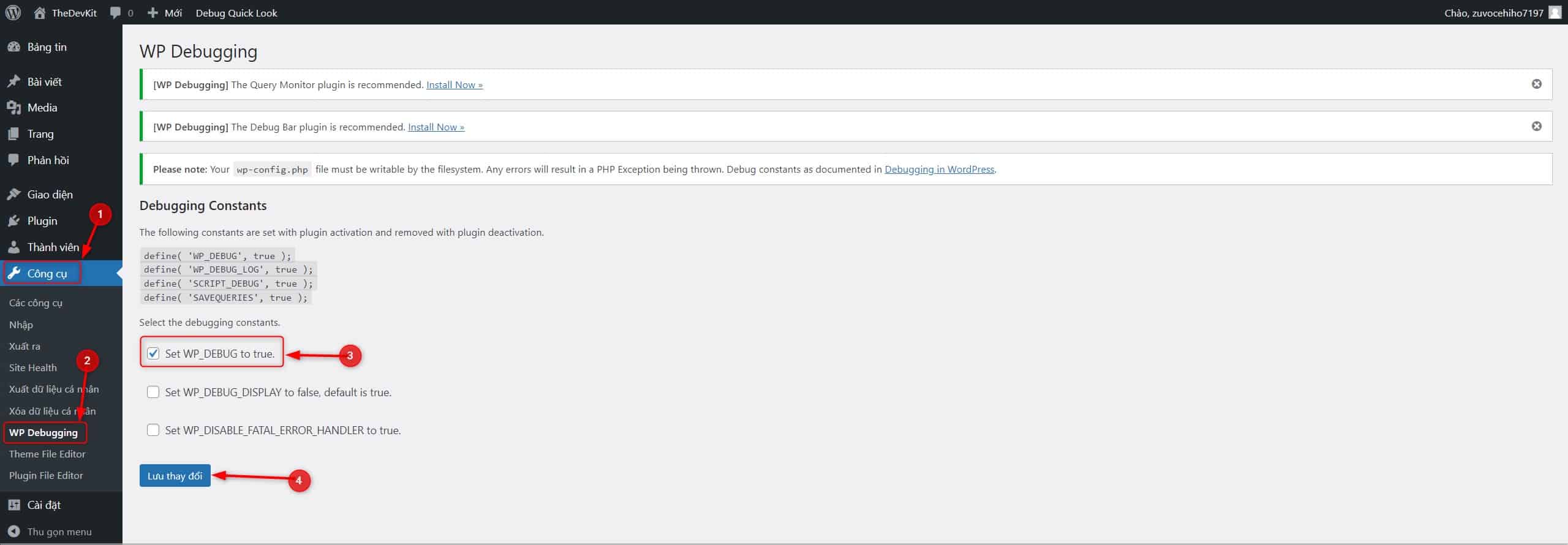Open TheDevKit site home icon
Screen dimensions: 1568x545
40,13
